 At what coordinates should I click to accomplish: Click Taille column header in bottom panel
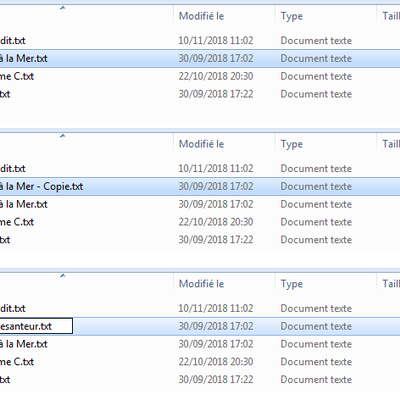tap(389, 284)
